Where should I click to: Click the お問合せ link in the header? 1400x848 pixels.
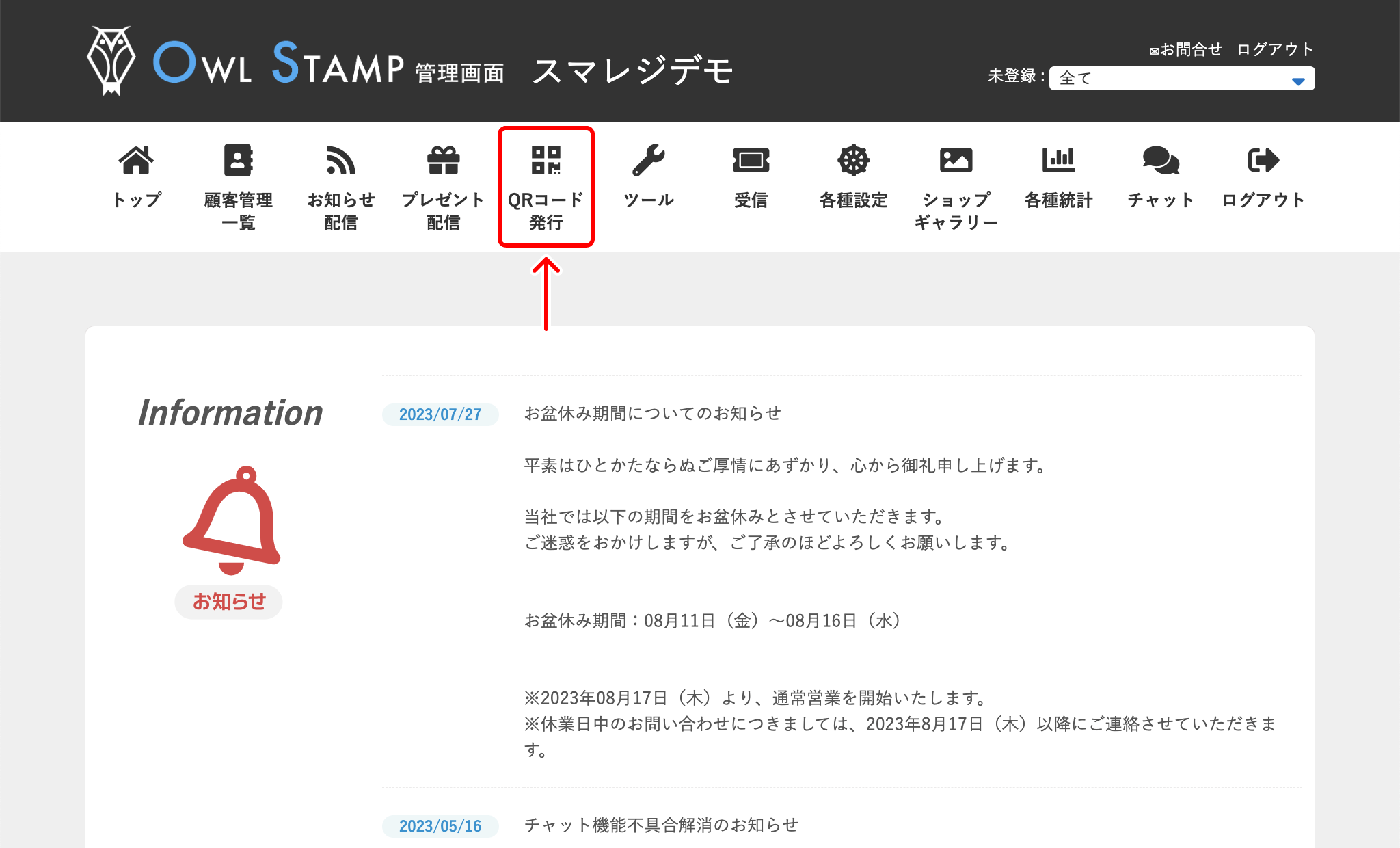coord(1186,49)
